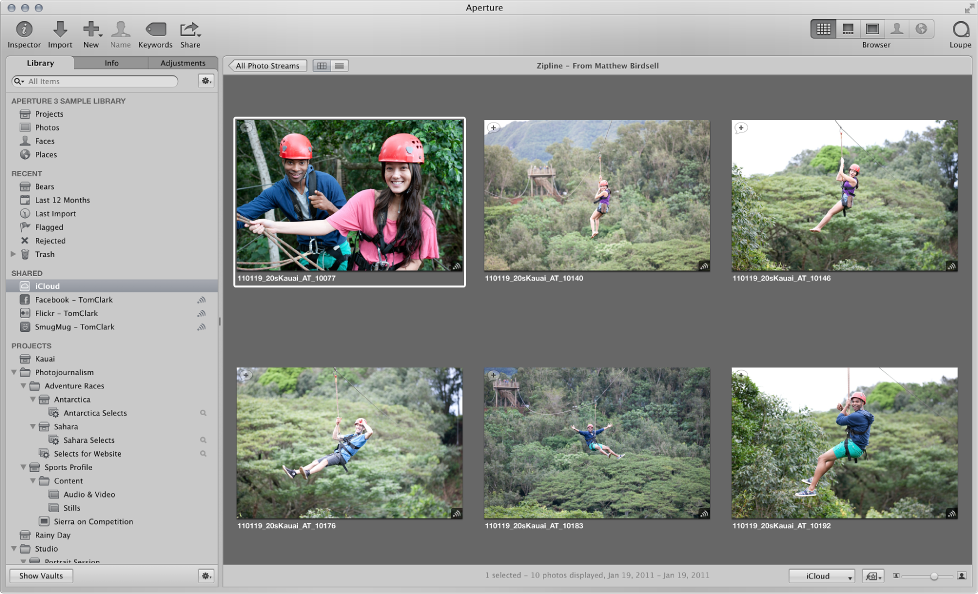Screen dimensions: 978x594
Task: Switch to Split View layout
Action: coord(848,29)
